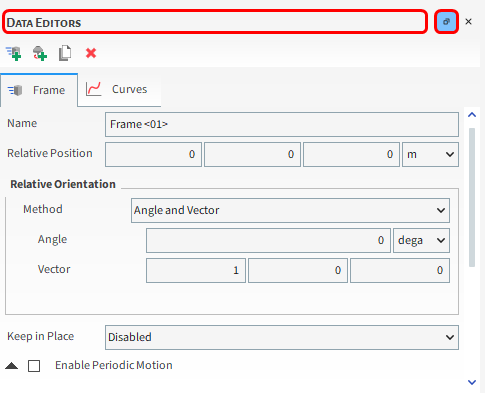Click the red X delete icon

(91, 53)
